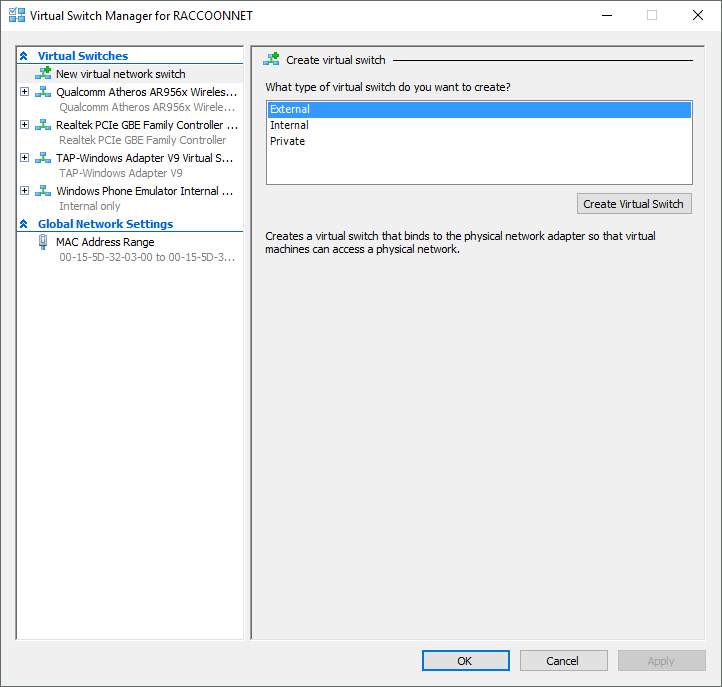Collapse the Global Network Settings section

24,224
